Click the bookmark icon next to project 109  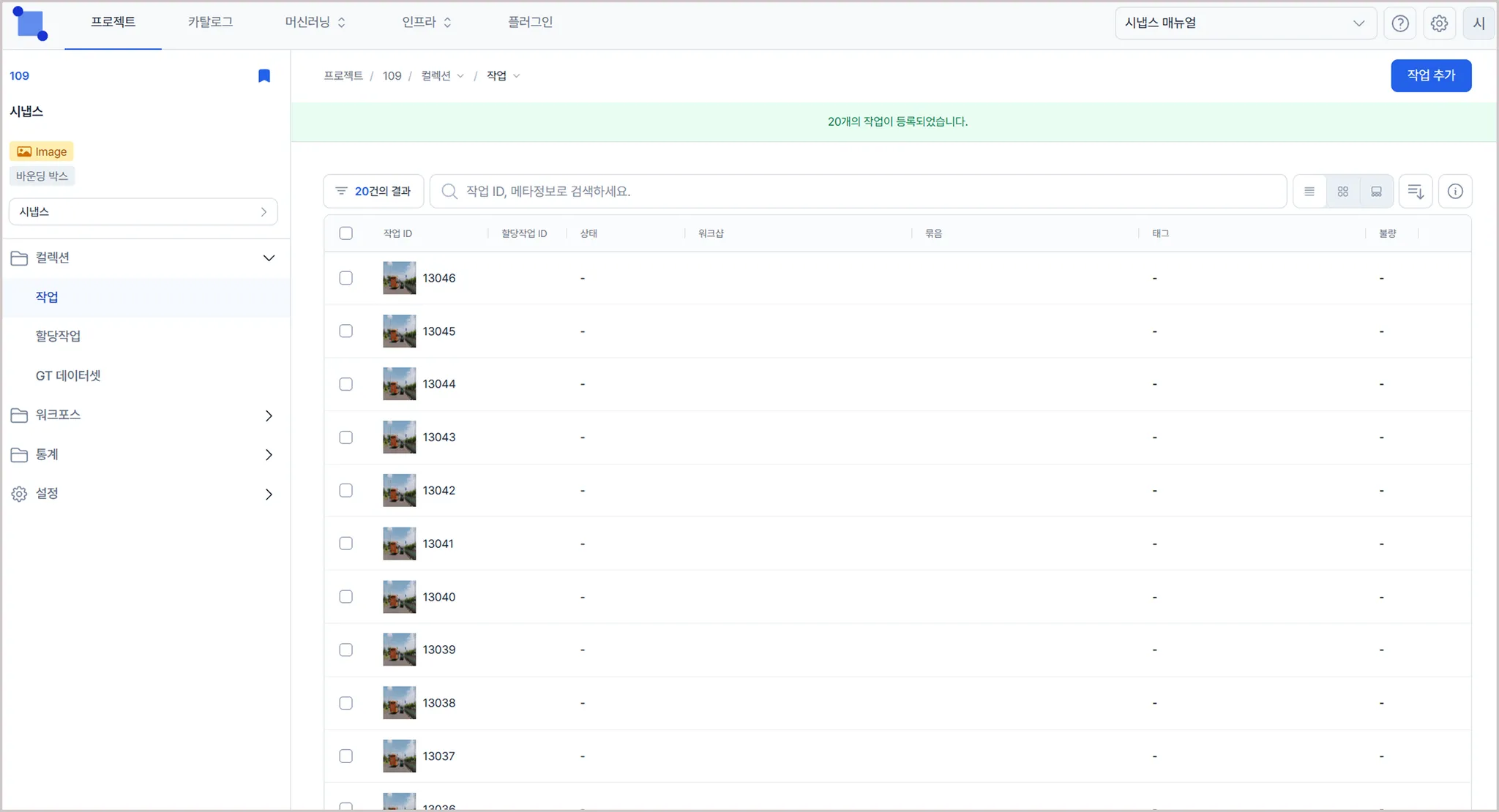[x=264, y=76]
